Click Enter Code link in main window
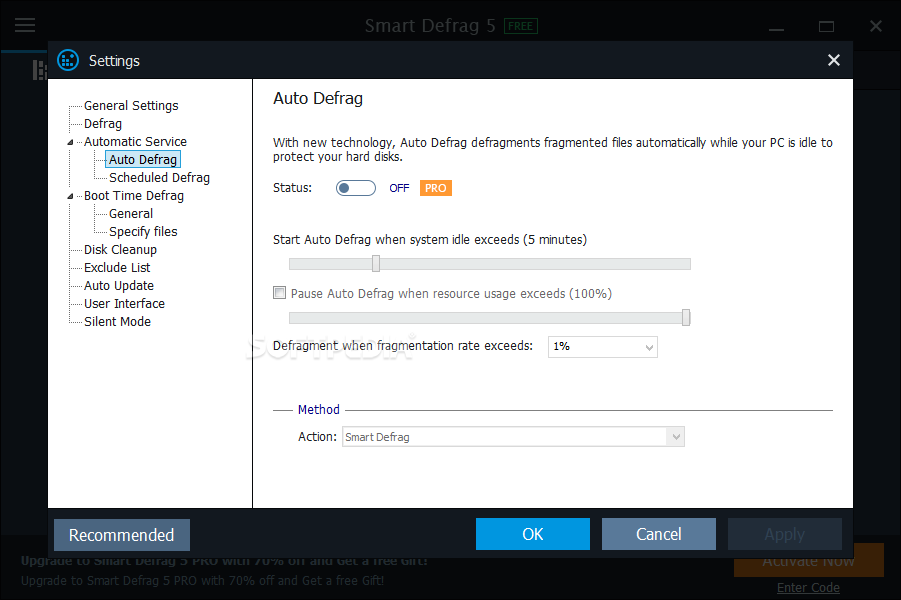901x600 pixels. click(x=808, y=587)
